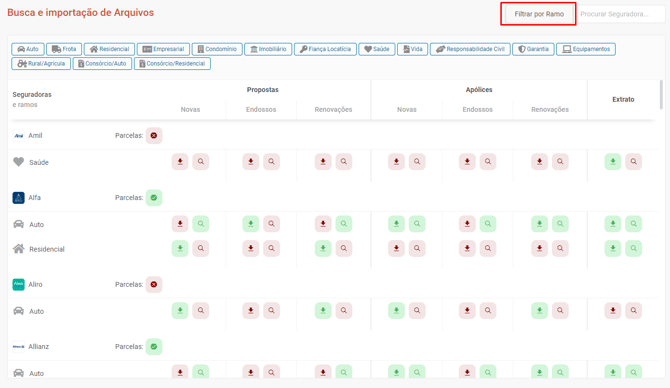This screenshot has width=670, height=388.
Task: Search Alfa Residencial Propostas Endossos files
Action: 271,248
